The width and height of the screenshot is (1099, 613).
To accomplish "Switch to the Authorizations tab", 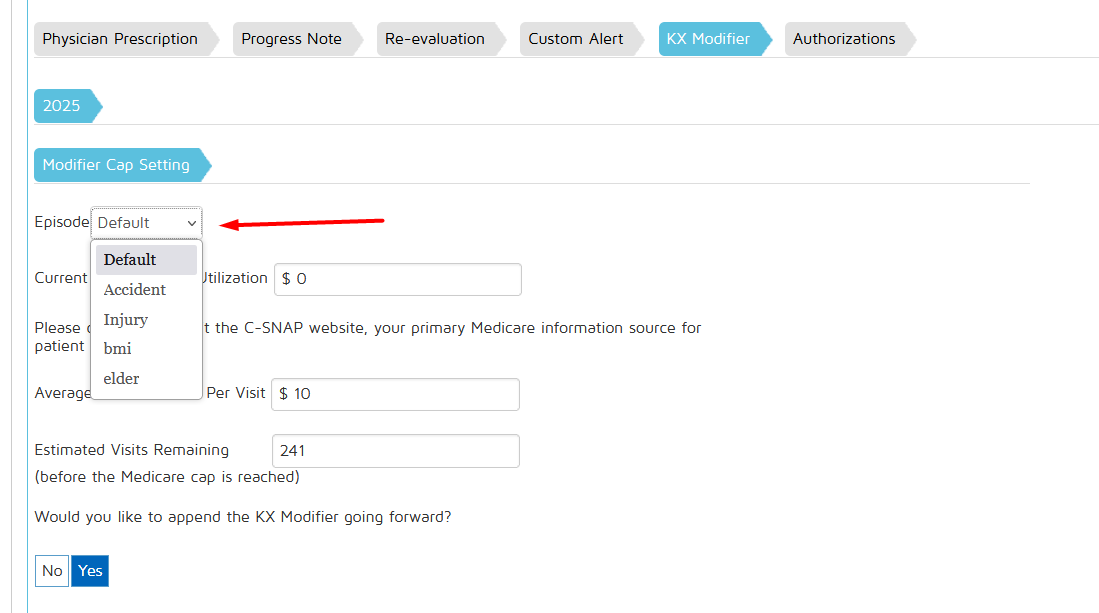I will pos(844,39).
